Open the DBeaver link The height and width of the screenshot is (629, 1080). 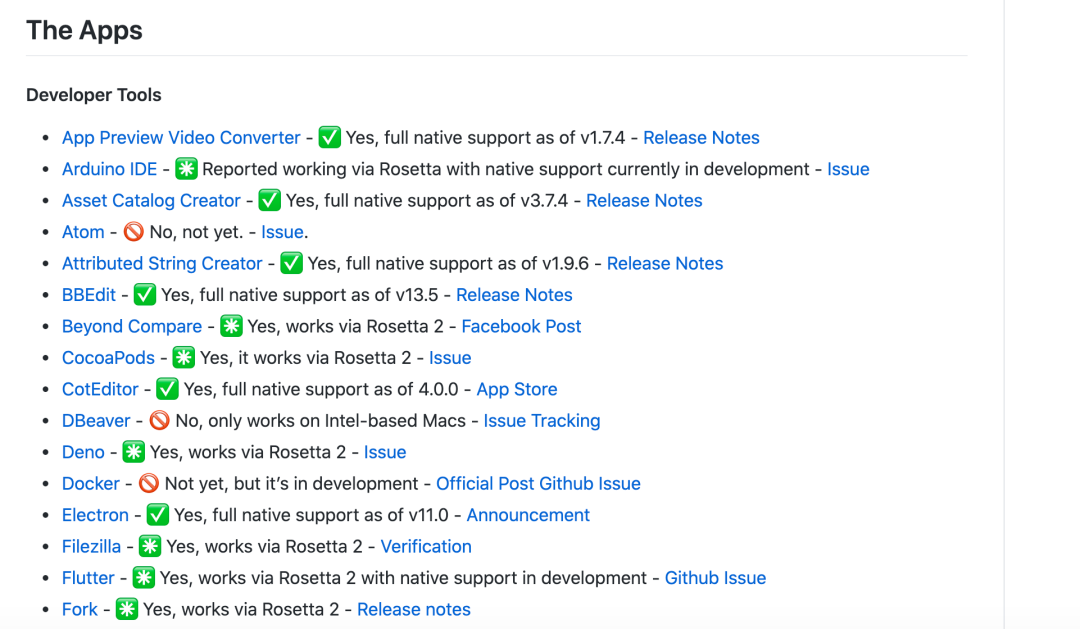coord(96,421)
